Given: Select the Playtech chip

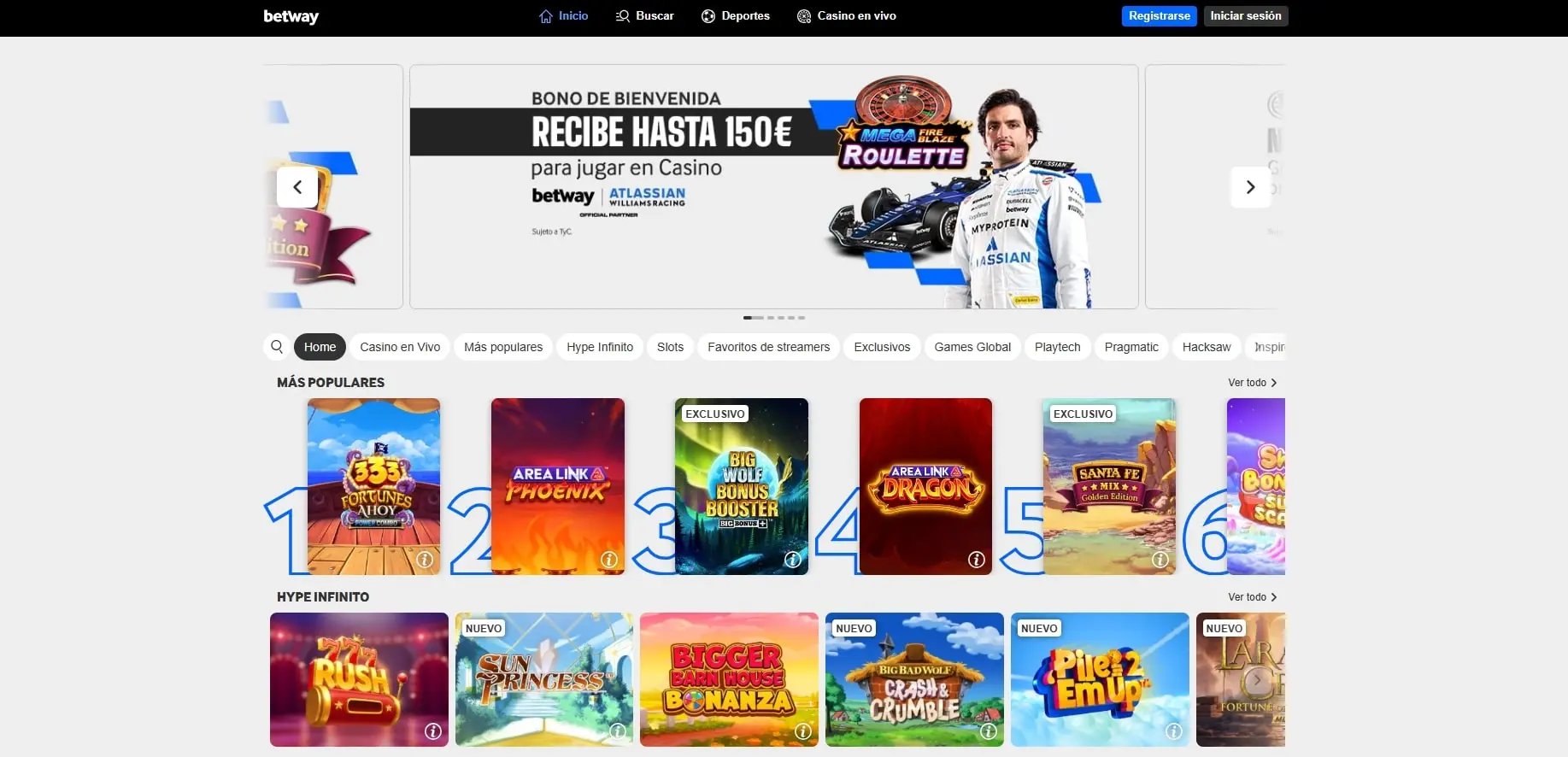Looking at the screenshot, I should 1058,347.
